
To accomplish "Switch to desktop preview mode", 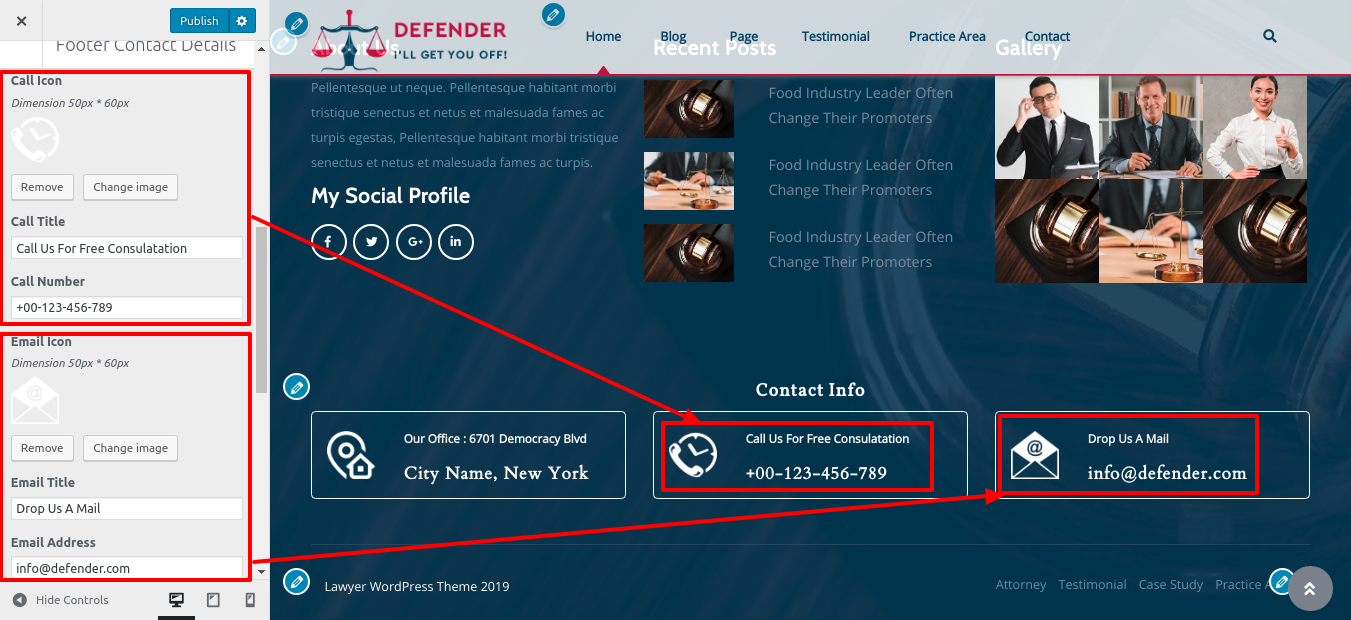I will [177, 600].
